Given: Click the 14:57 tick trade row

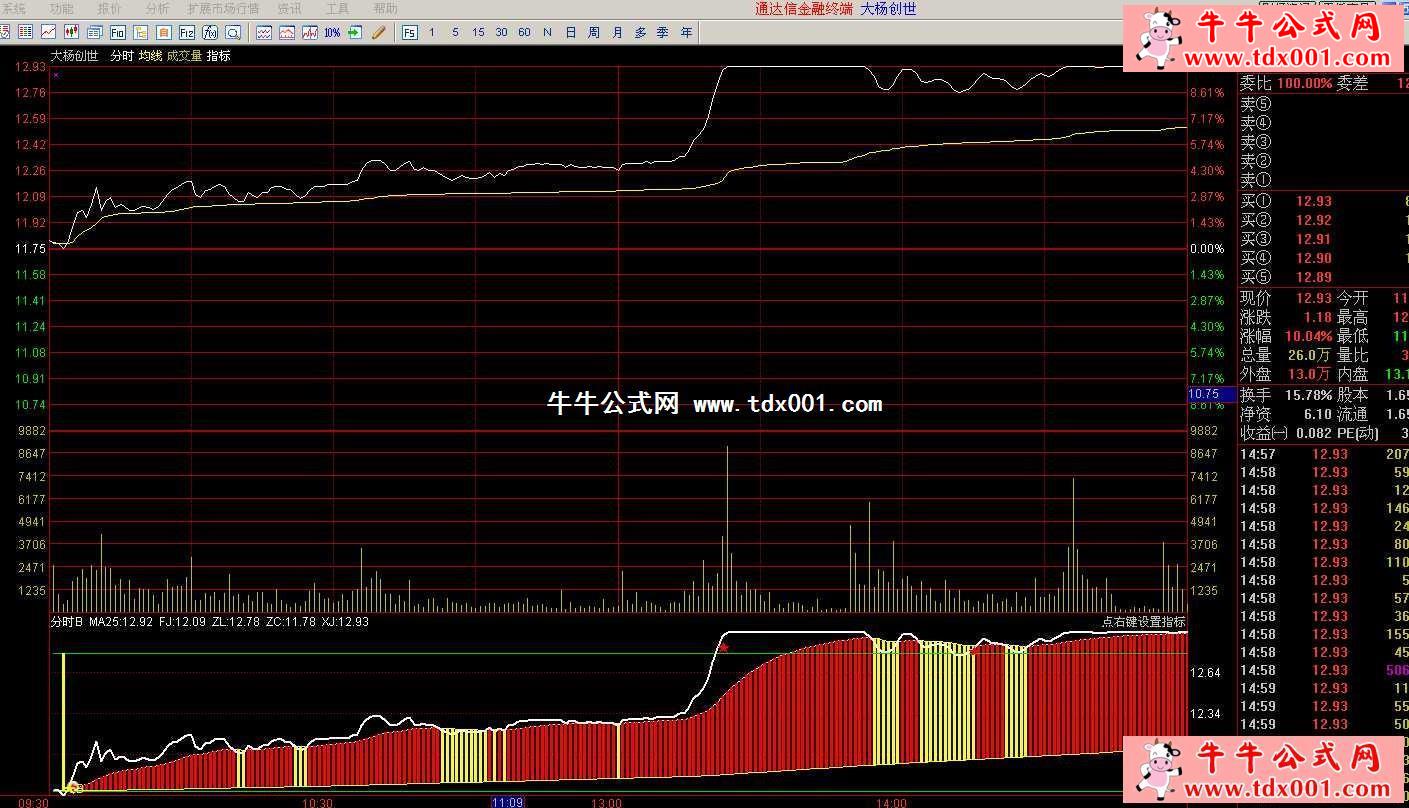Looking at the screenshot, I should coord(1323,454).
